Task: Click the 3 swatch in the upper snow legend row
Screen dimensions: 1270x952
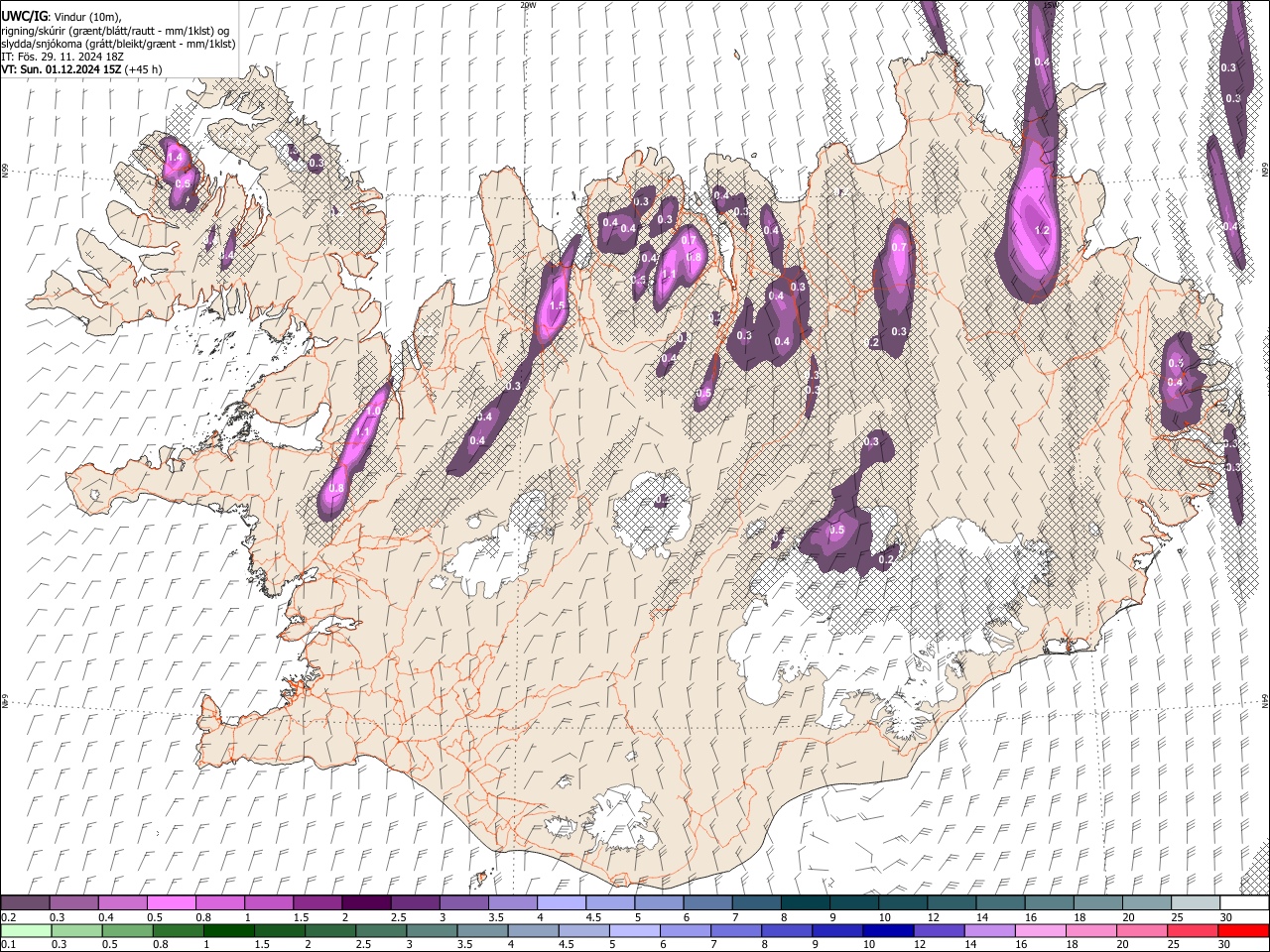Action: pos(463,903)
